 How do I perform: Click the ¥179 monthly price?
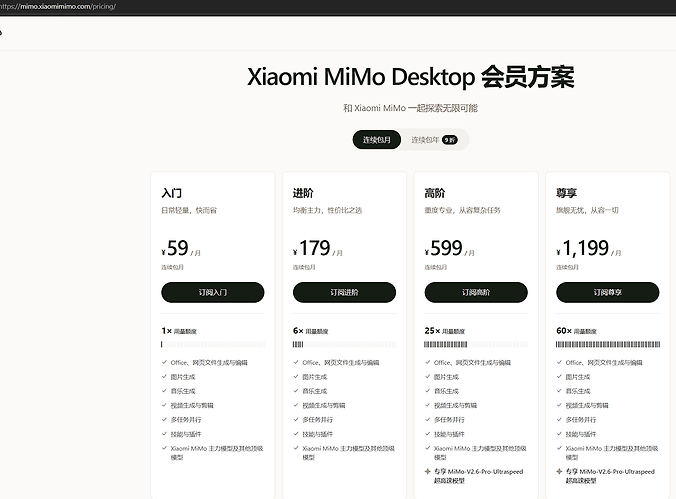click(x=317, y=248)
